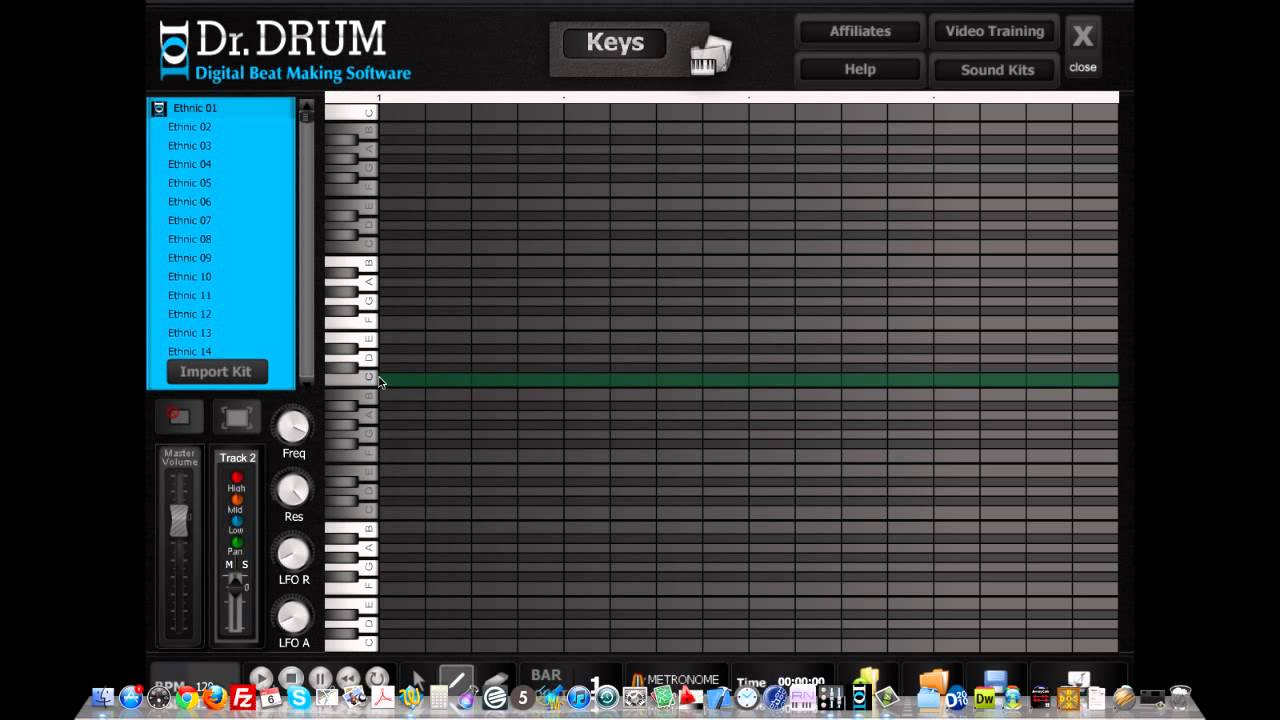1280x720 pixels.
Task: Solo Track 2 with the S button
Action: click(245, 565)
